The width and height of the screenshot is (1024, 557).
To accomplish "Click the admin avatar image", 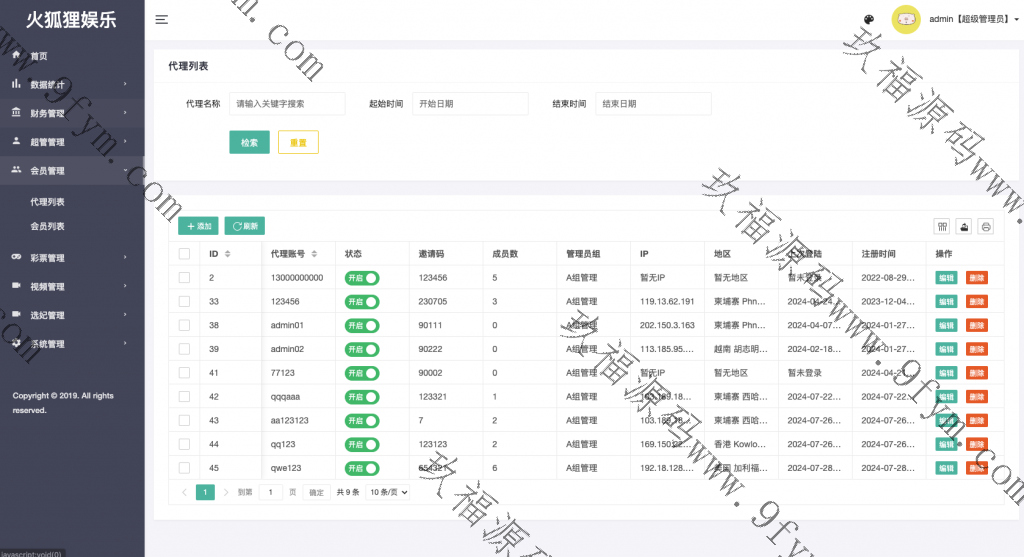I will click(905, 19).
